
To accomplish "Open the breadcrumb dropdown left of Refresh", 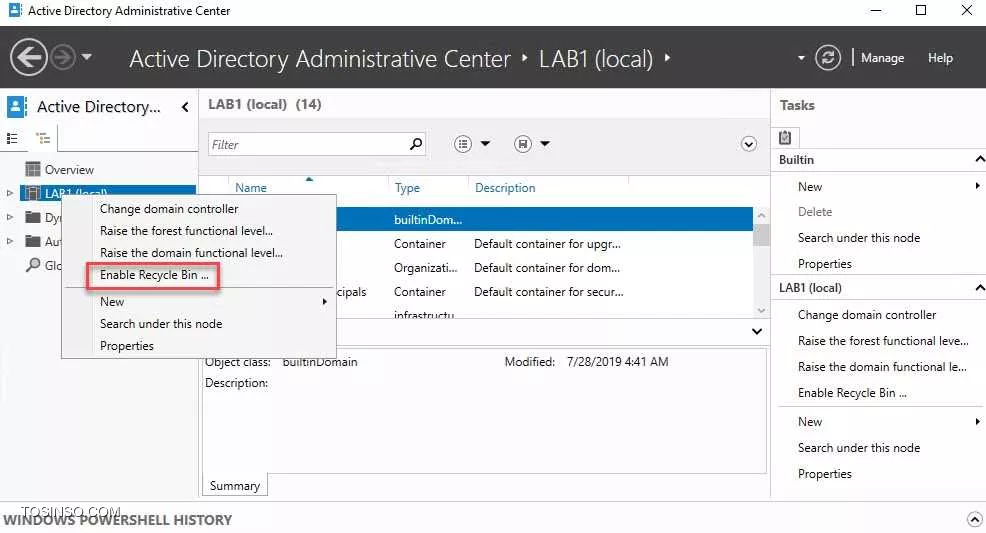I will point(800,58).
